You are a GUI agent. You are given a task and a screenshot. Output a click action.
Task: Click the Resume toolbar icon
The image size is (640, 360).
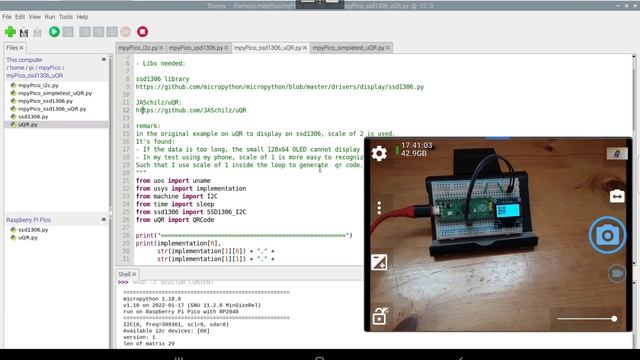(126, 32)
